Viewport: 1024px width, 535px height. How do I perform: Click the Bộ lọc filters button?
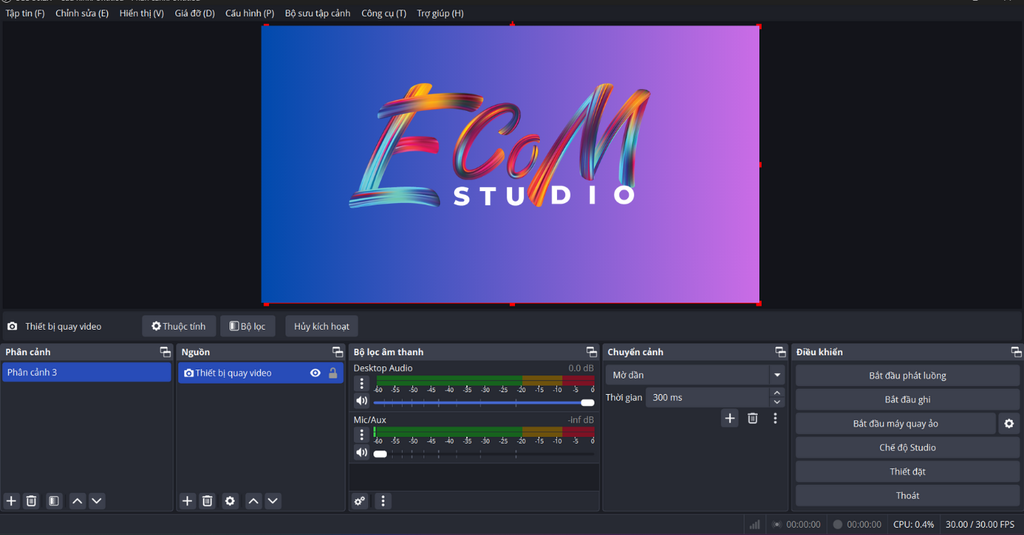point(248,326)
